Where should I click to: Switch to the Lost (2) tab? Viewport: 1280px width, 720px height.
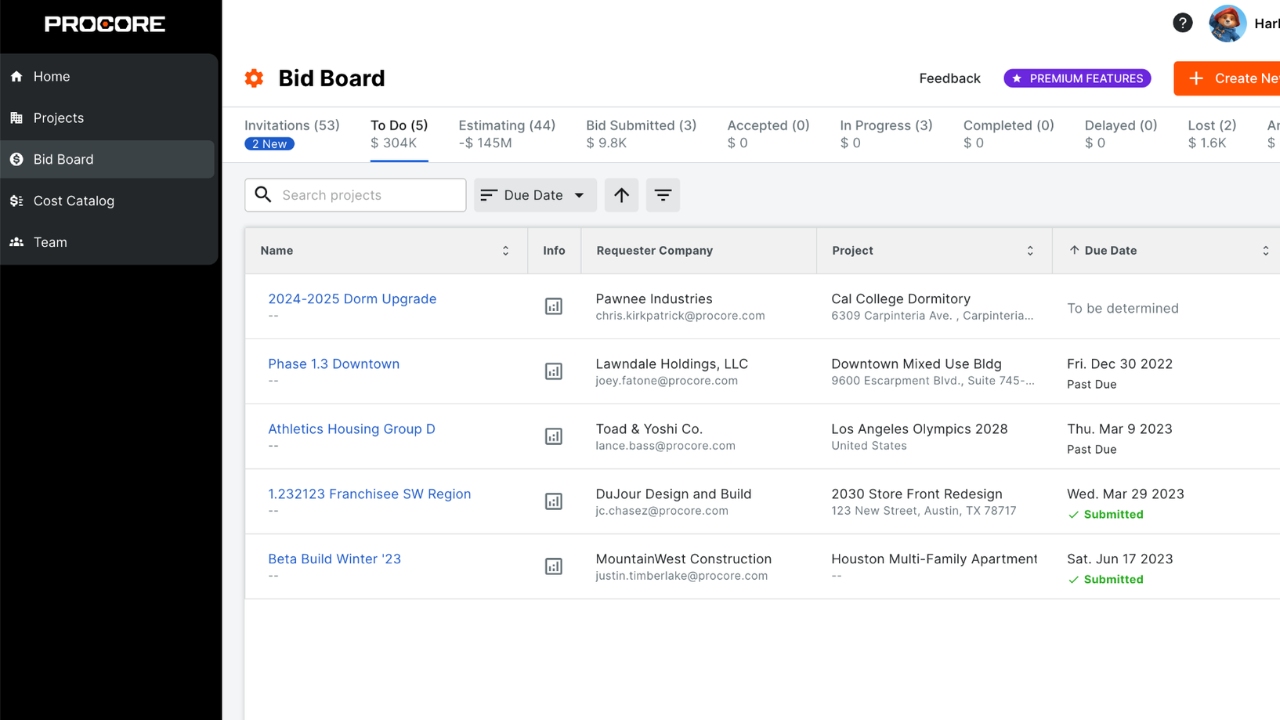(1212, 134)
